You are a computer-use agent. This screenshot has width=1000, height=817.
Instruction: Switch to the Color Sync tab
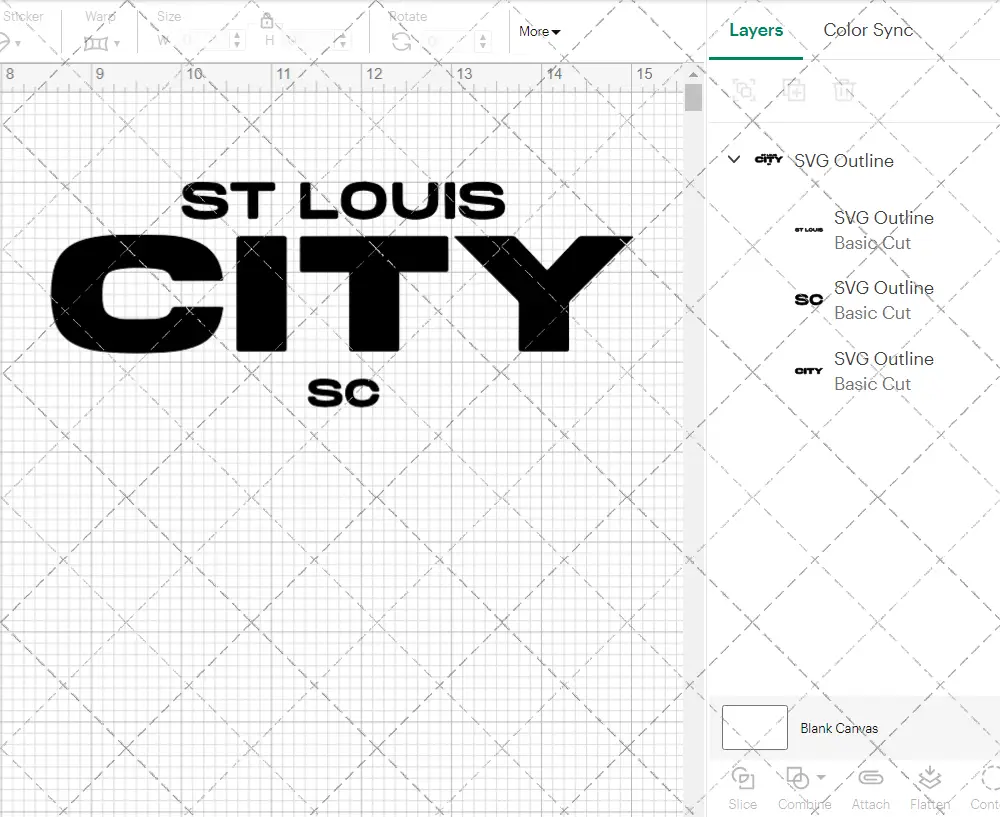868,30
